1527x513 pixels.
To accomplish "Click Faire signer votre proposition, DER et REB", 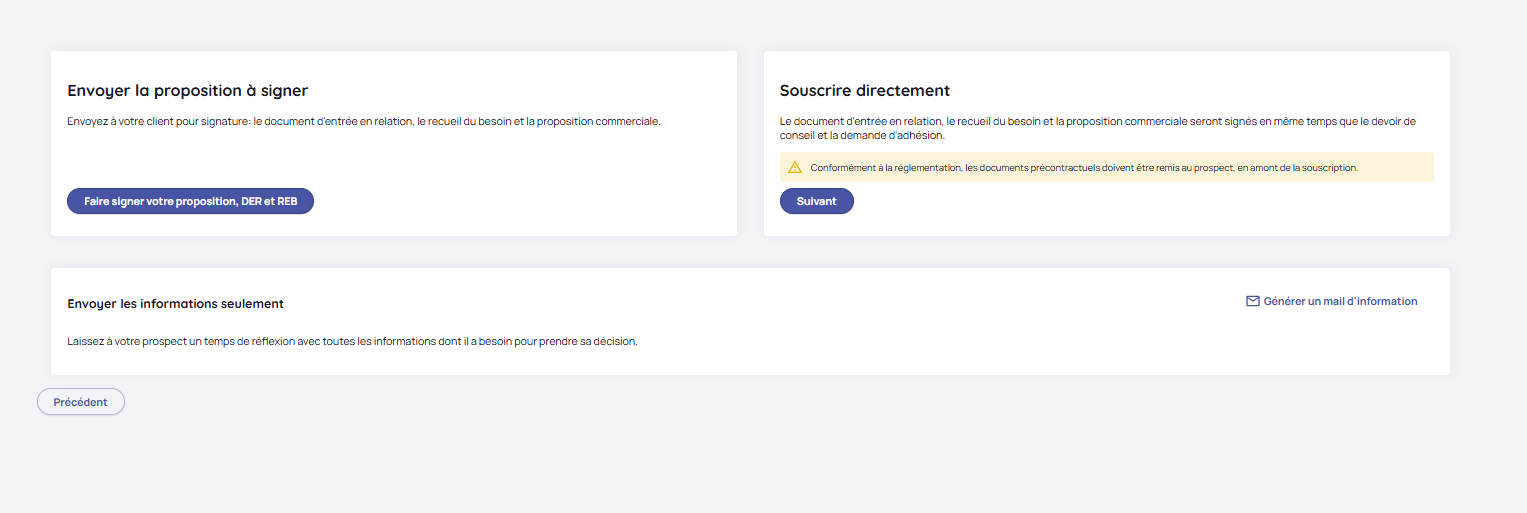I will click(x=190, y=201).
